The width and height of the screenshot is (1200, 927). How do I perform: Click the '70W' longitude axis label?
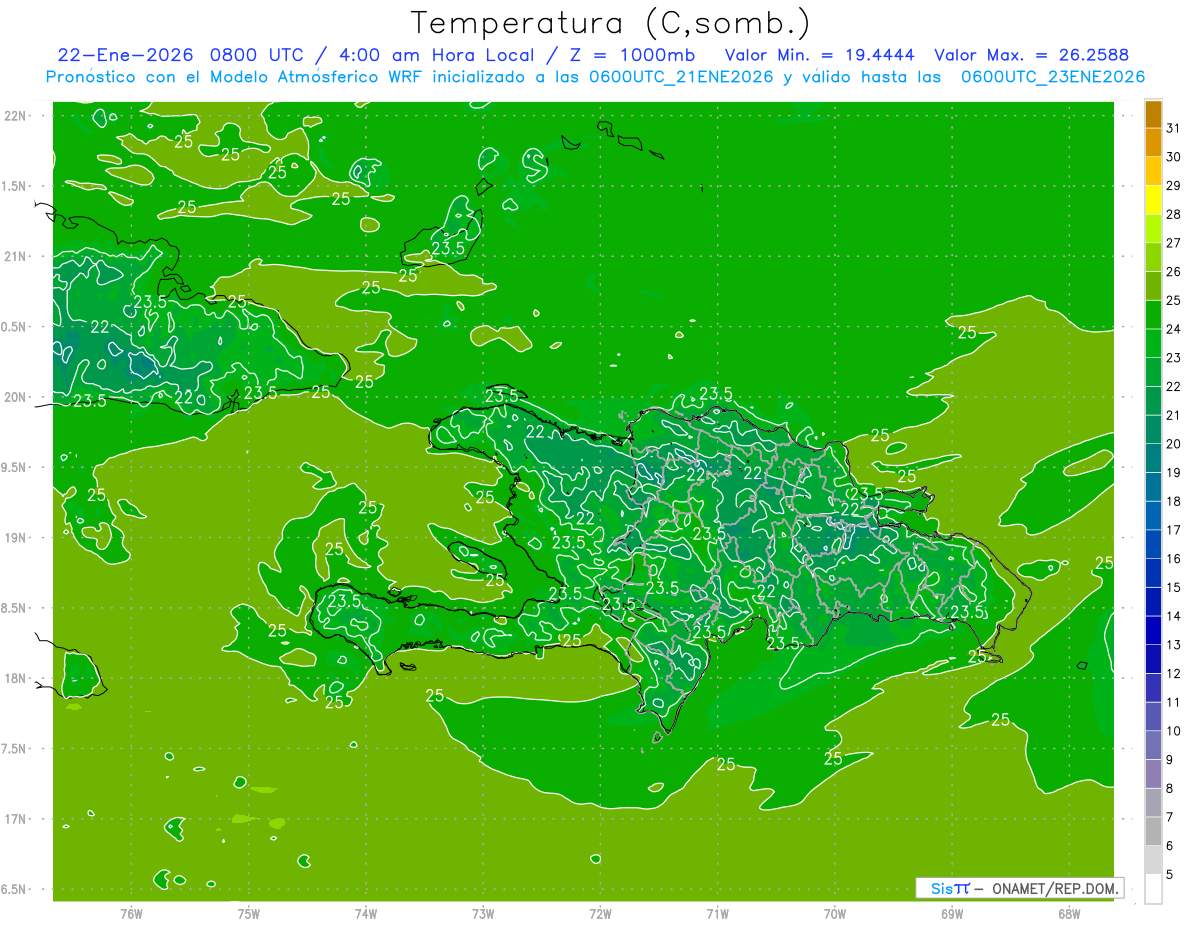[x=835, y=915]
